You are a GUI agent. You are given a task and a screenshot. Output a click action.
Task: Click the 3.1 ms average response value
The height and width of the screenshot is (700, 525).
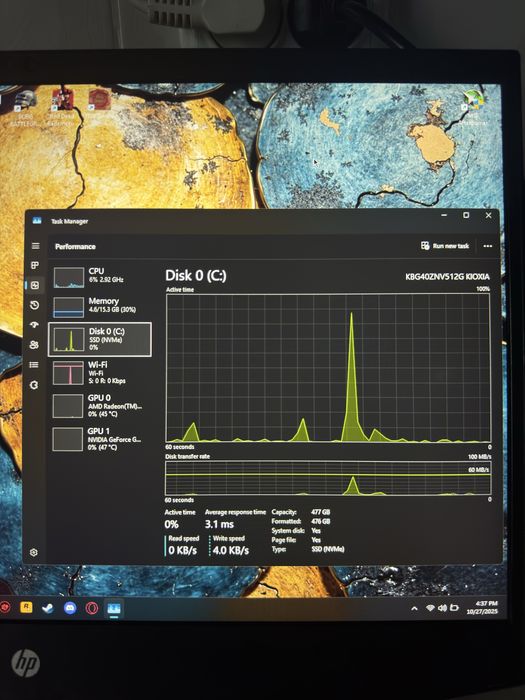(219, 524)
